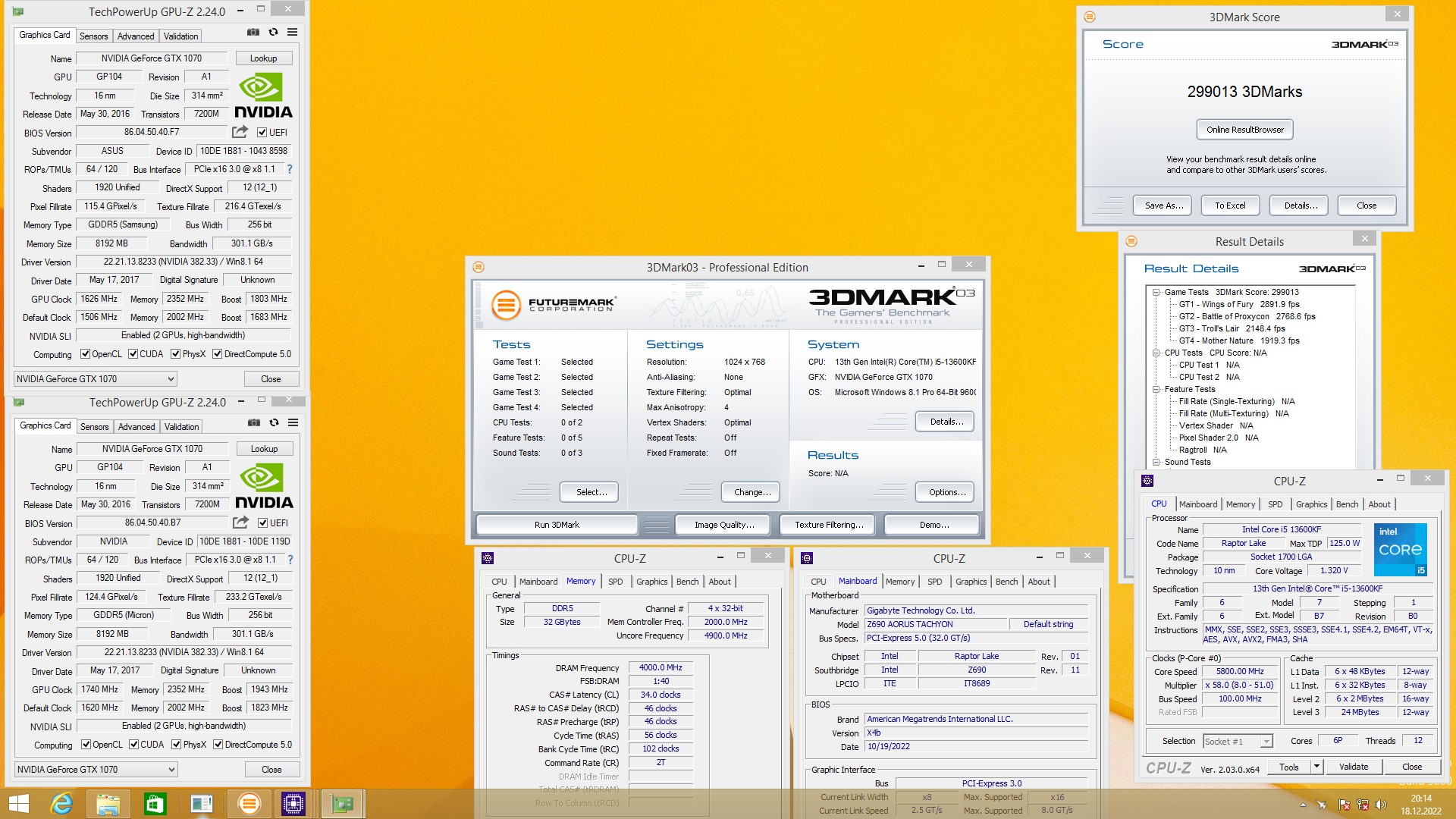Click the NVIDIA logo in top GPU-Z window
The width and height of the screenshot is (1456, 819).
(x=263, y=96)
